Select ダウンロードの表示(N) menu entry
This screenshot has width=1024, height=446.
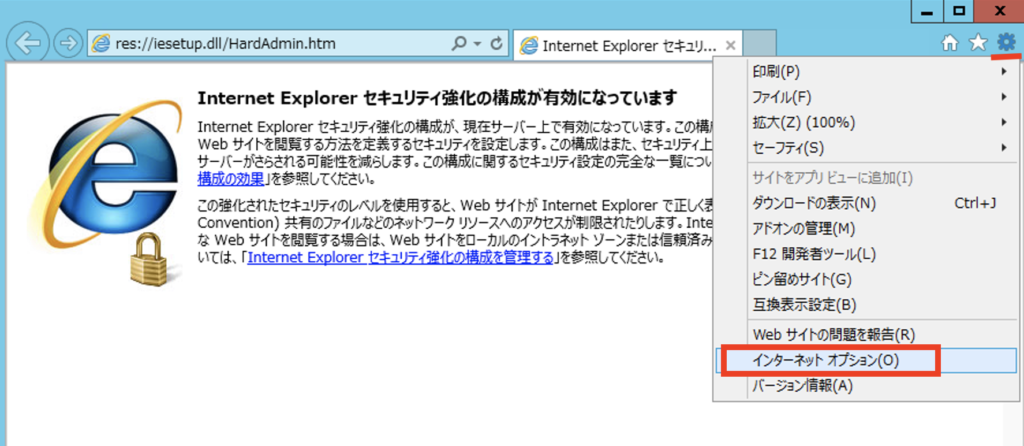pyautogui.click(x=812, y=204)
